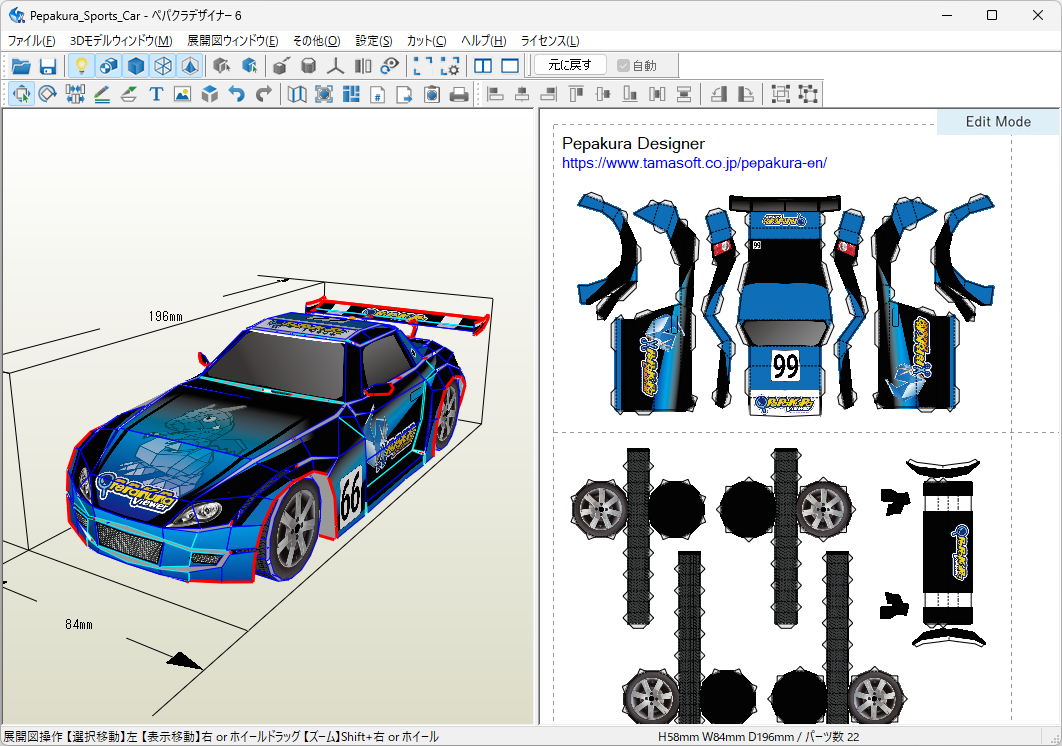Click the page with blue arrow export icon

tap(405, 94)
